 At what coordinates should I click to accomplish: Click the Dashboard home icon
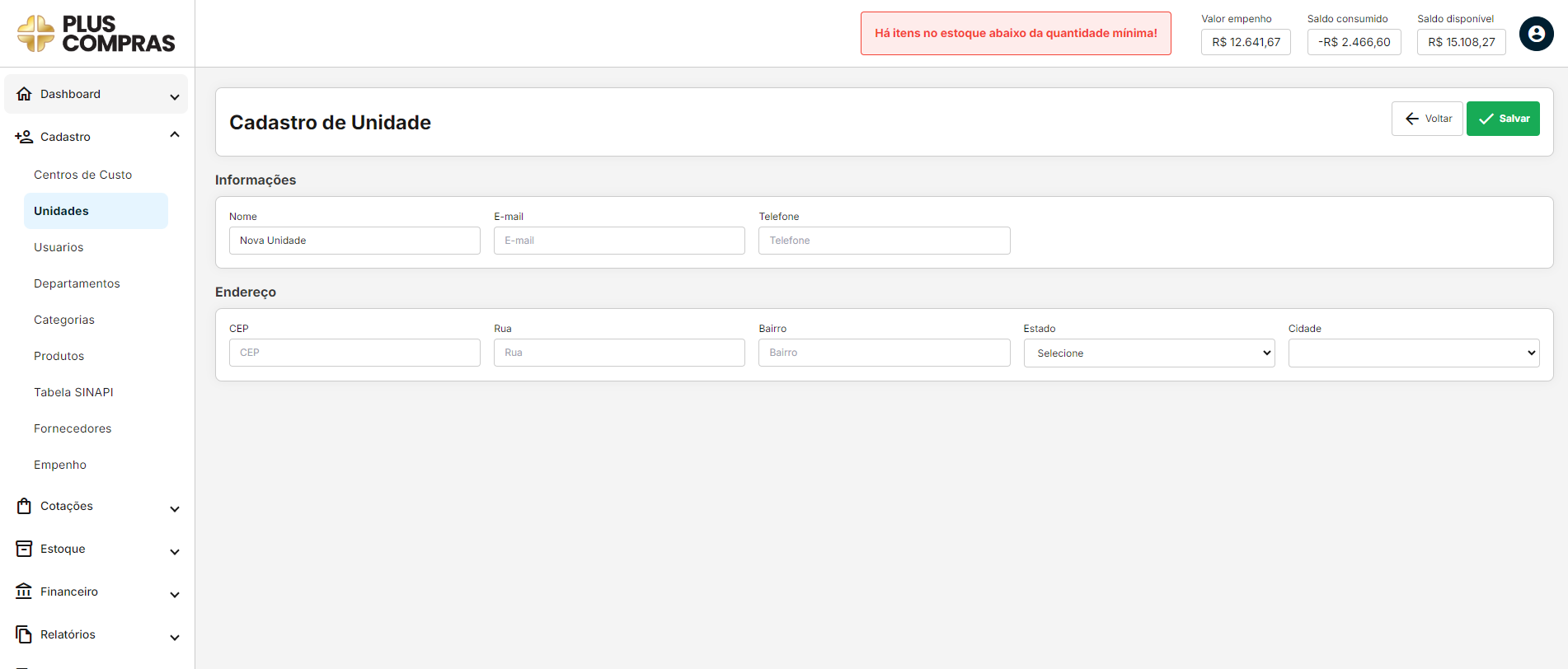(24, 94)
